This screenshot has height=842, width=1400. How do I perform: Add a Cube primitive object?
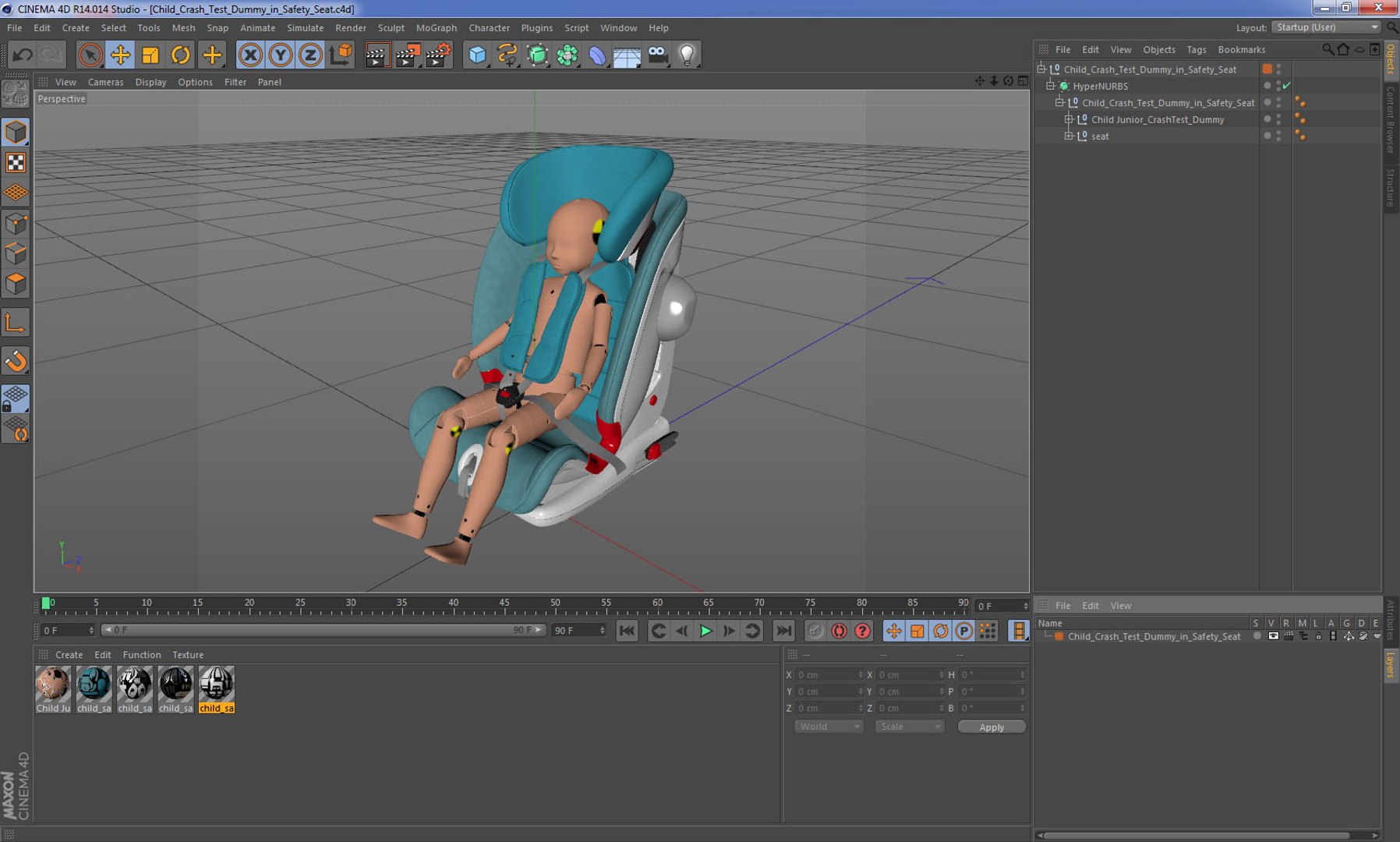click(477, 55)
